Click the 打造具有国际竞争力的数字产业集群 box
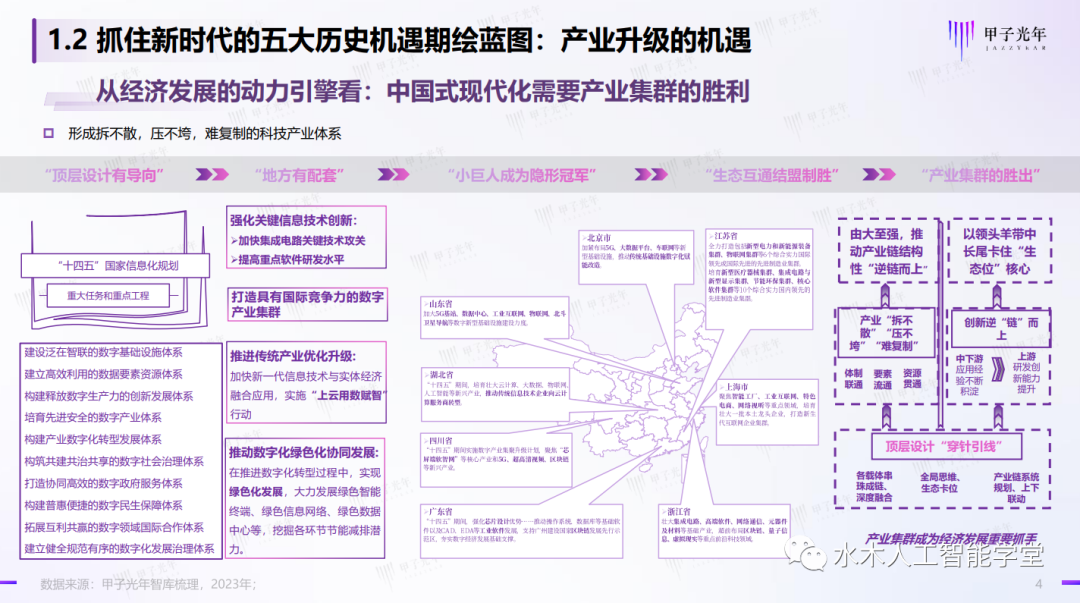This screenshot has height=603, width=1080. click(308, 304)
